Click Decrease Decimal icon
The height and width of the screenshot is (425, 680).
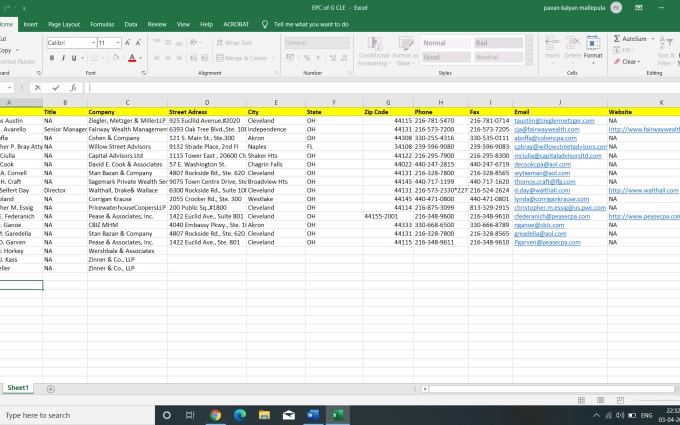coord(344,58)
